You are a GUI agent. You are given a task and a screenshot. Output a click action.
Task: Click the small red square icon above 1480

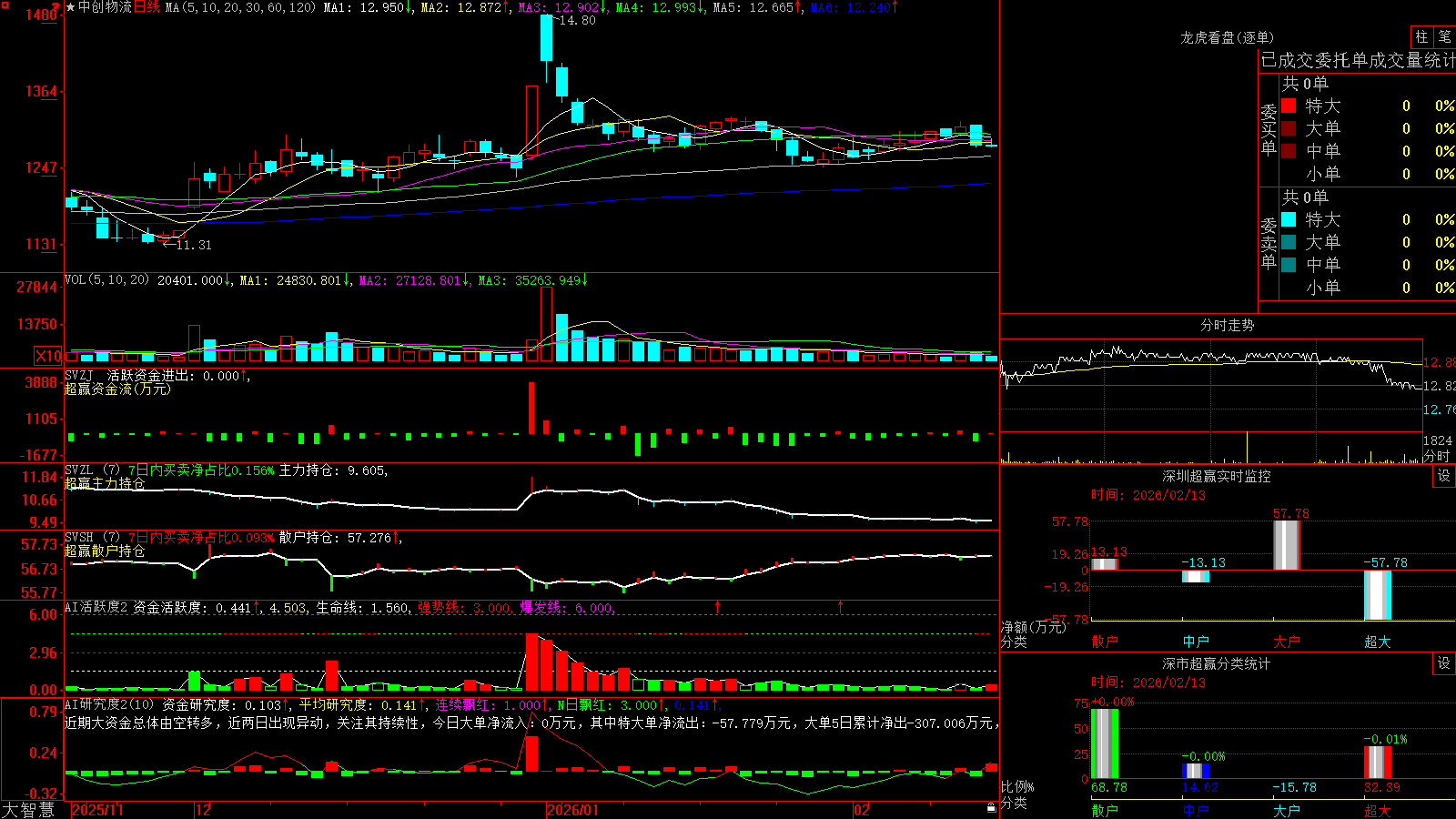coord(4,5)
